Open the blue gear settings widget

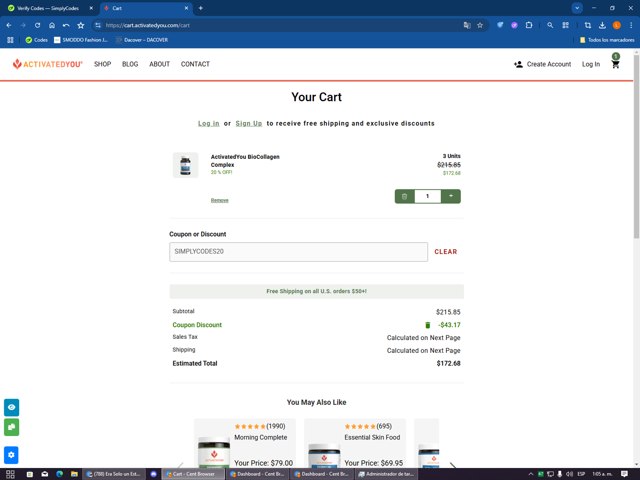click(x=11, y=455)
